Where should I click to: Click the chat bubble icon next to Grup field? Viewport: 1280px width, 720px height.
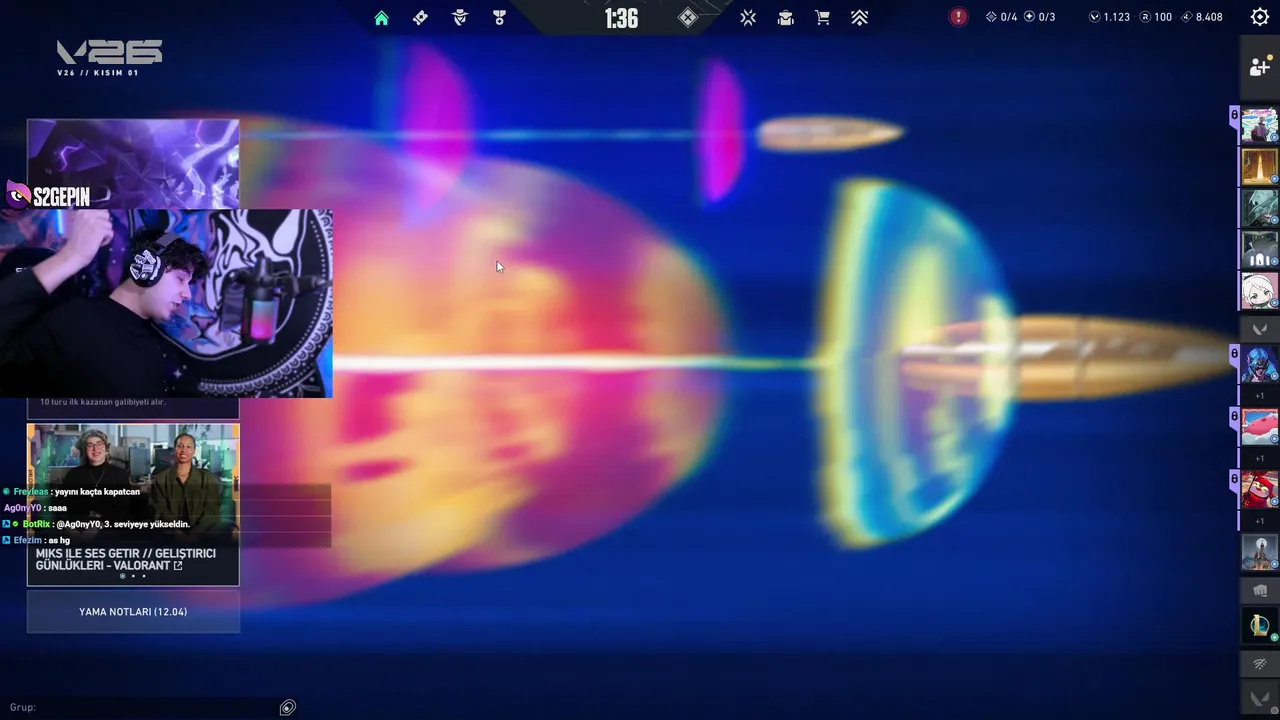[287, 707]
